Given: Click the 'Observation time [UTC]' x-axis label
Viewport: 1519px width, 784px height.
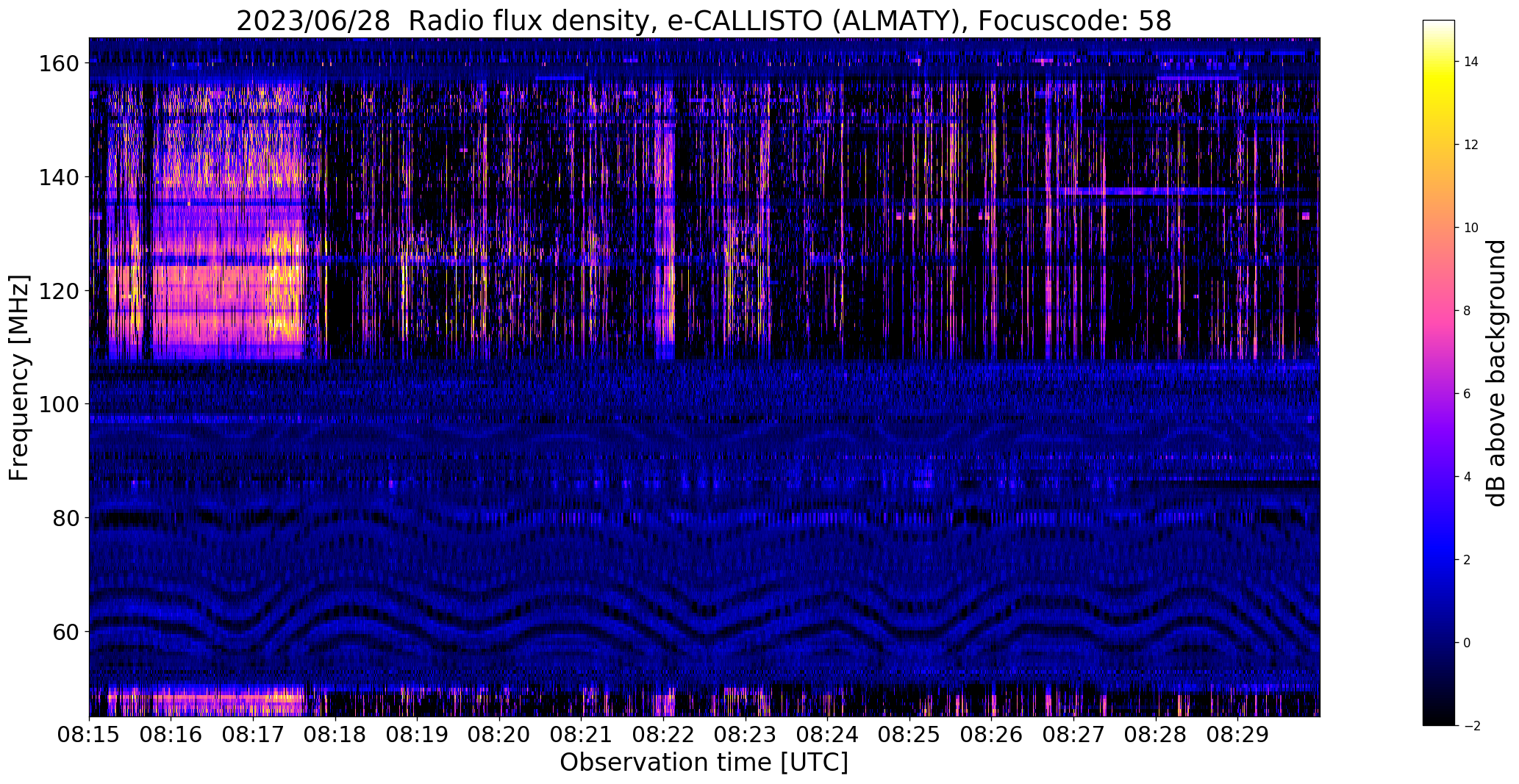Looking at the screenshot, I should pos(704,763).
